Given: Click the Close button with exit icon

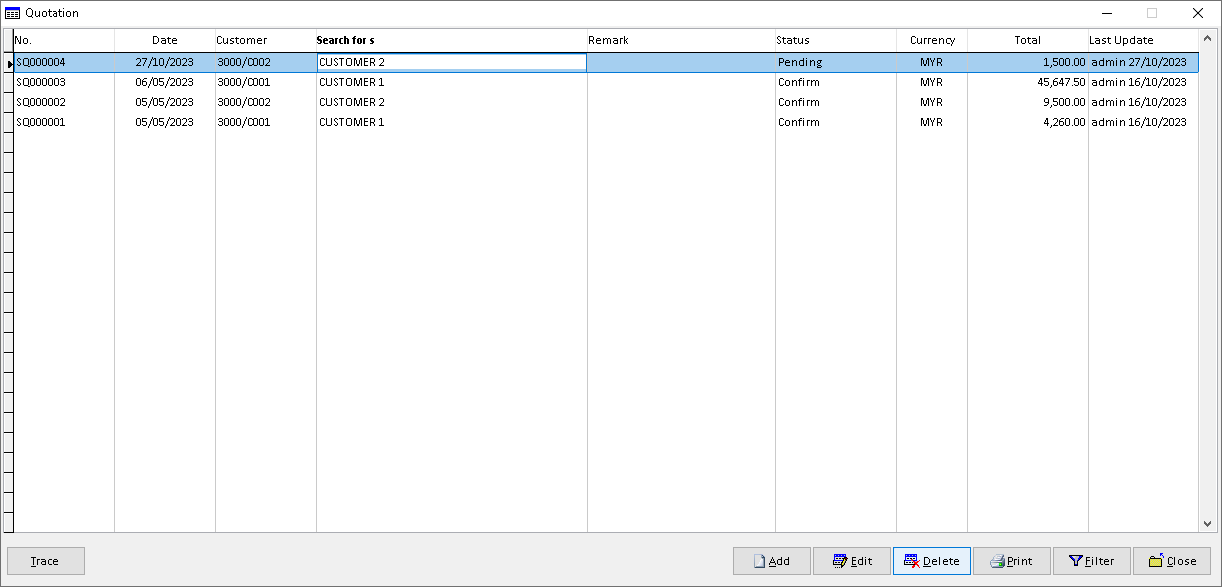Looking at the screenshot, I should 1171,561.
